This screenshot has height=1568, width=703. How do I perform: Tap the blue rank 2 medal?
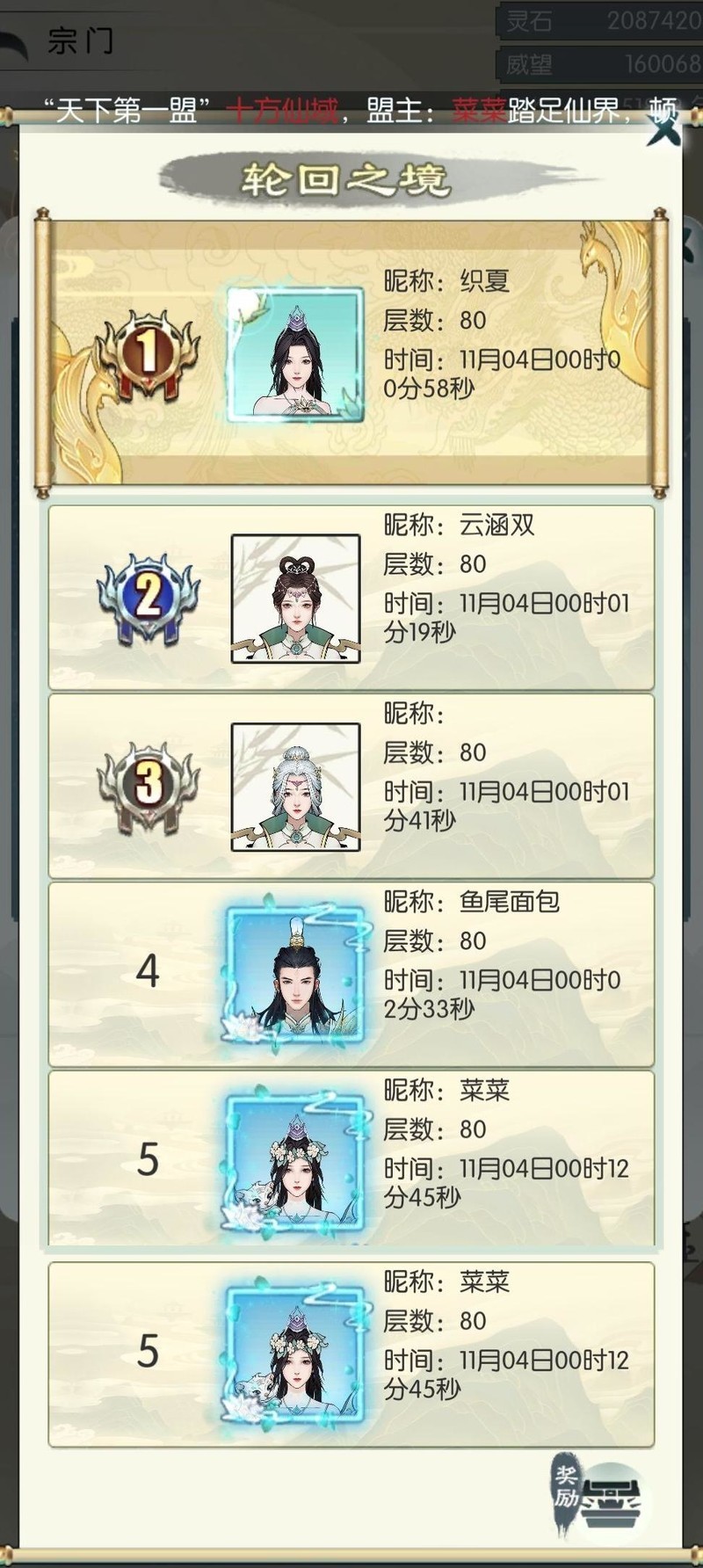[x=148, y=599]
